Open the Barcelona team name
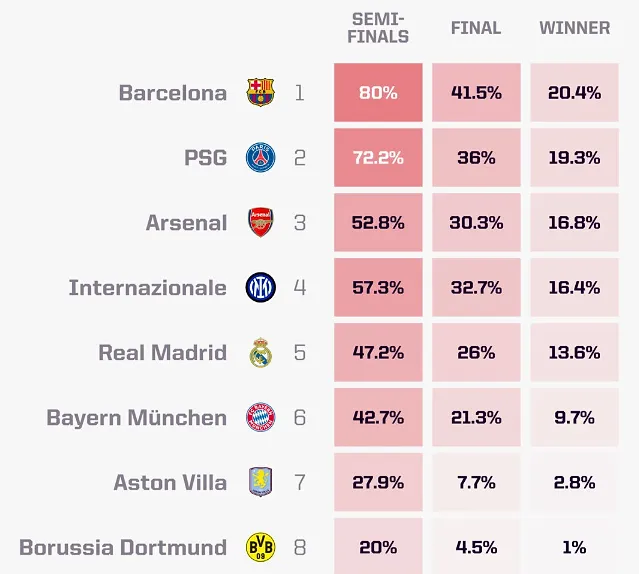 pos(173,93)
